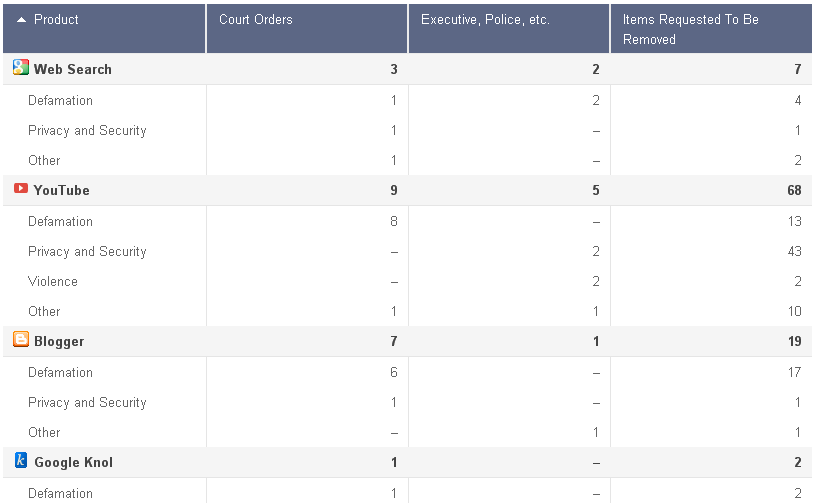This screenshot has height=503, width=814.
Task: Select the Google Knol row label
Action: (x=73, y=463)
